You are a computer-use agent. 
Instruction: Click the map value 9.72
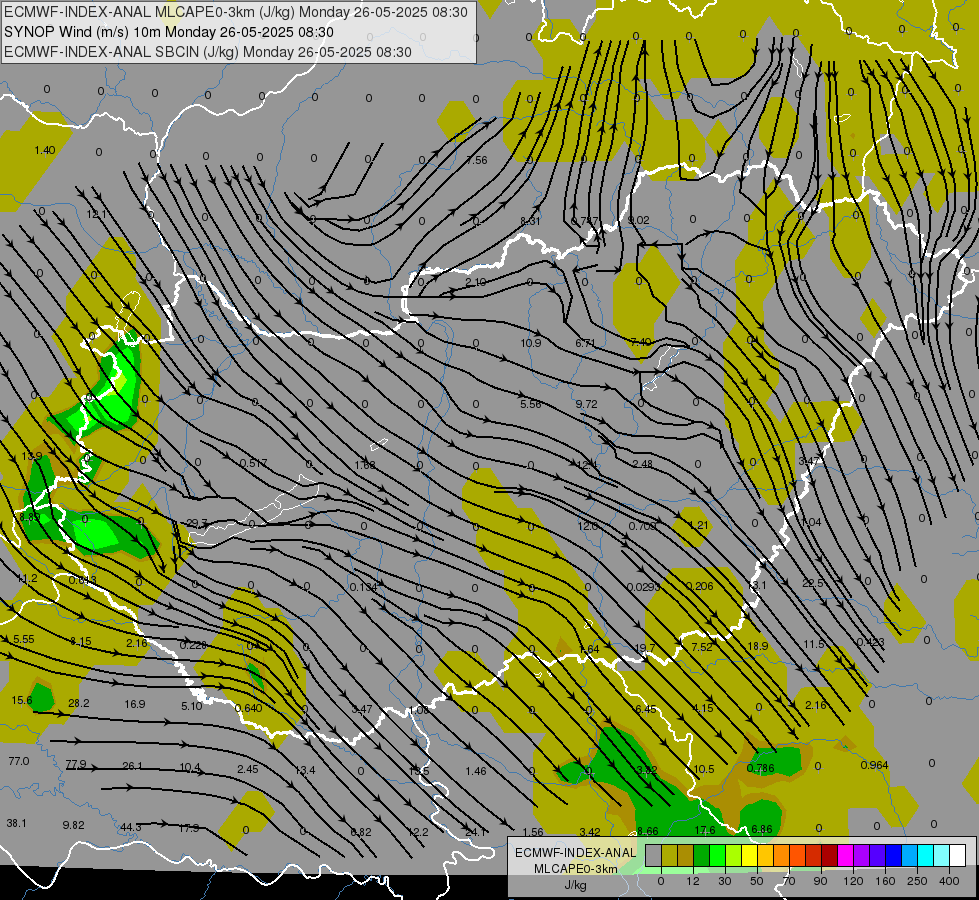[586, 404]
